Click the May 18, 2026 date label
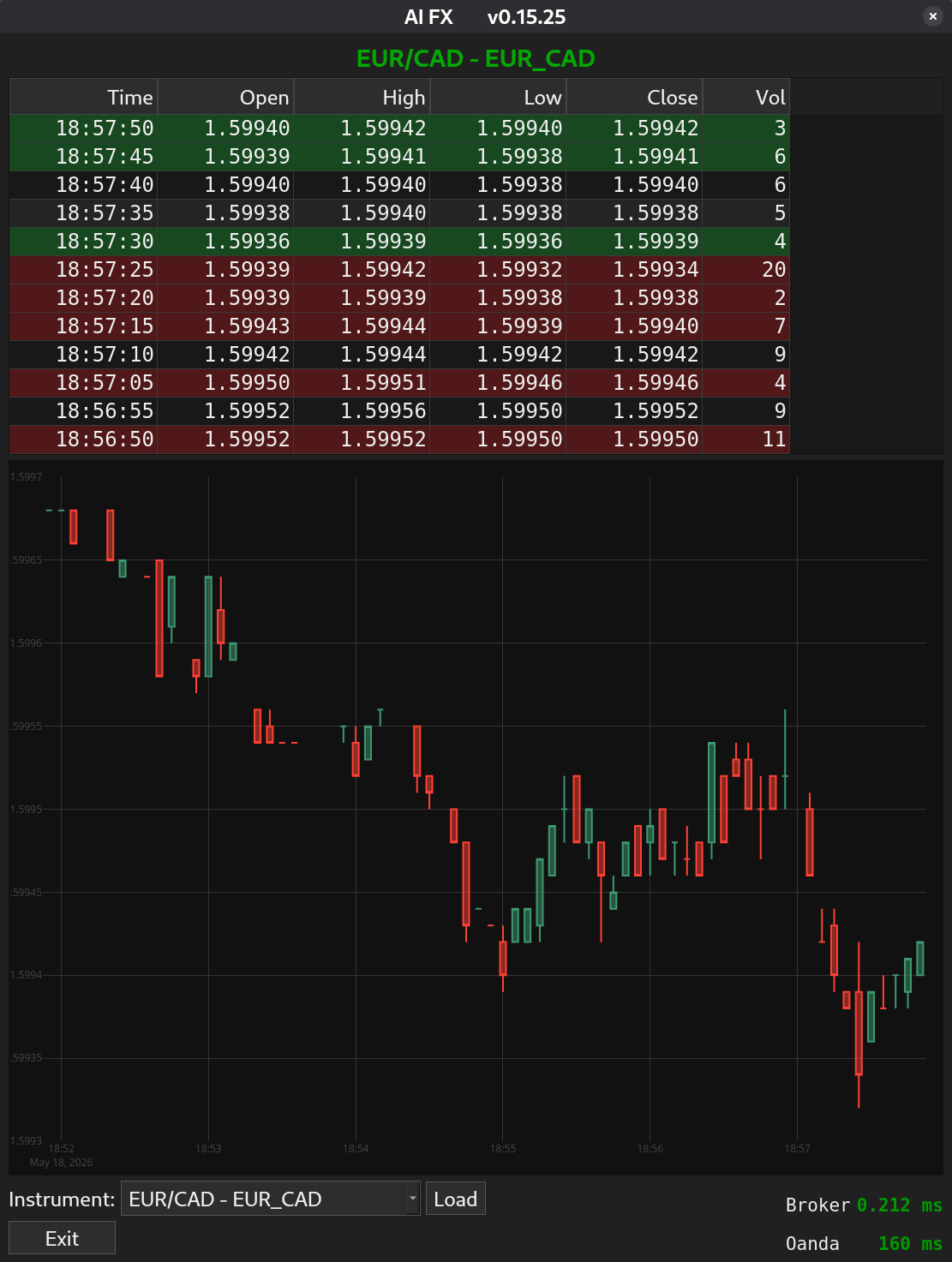The width and height of the screenshot is (952, 1262). [61, 1163]
